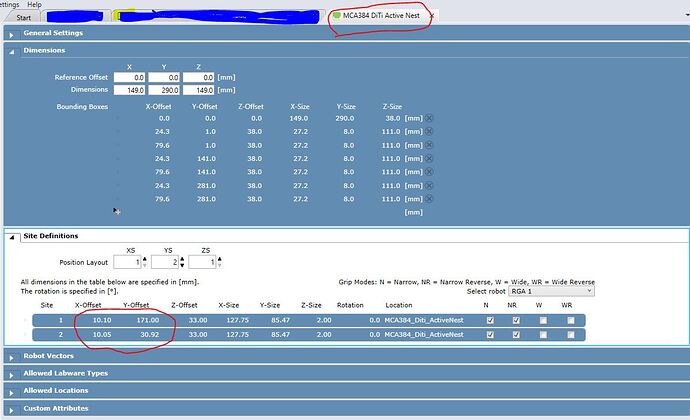Click the XS position layout field
The height and width of the screenshot is (420, 690).
click(127, 262)
